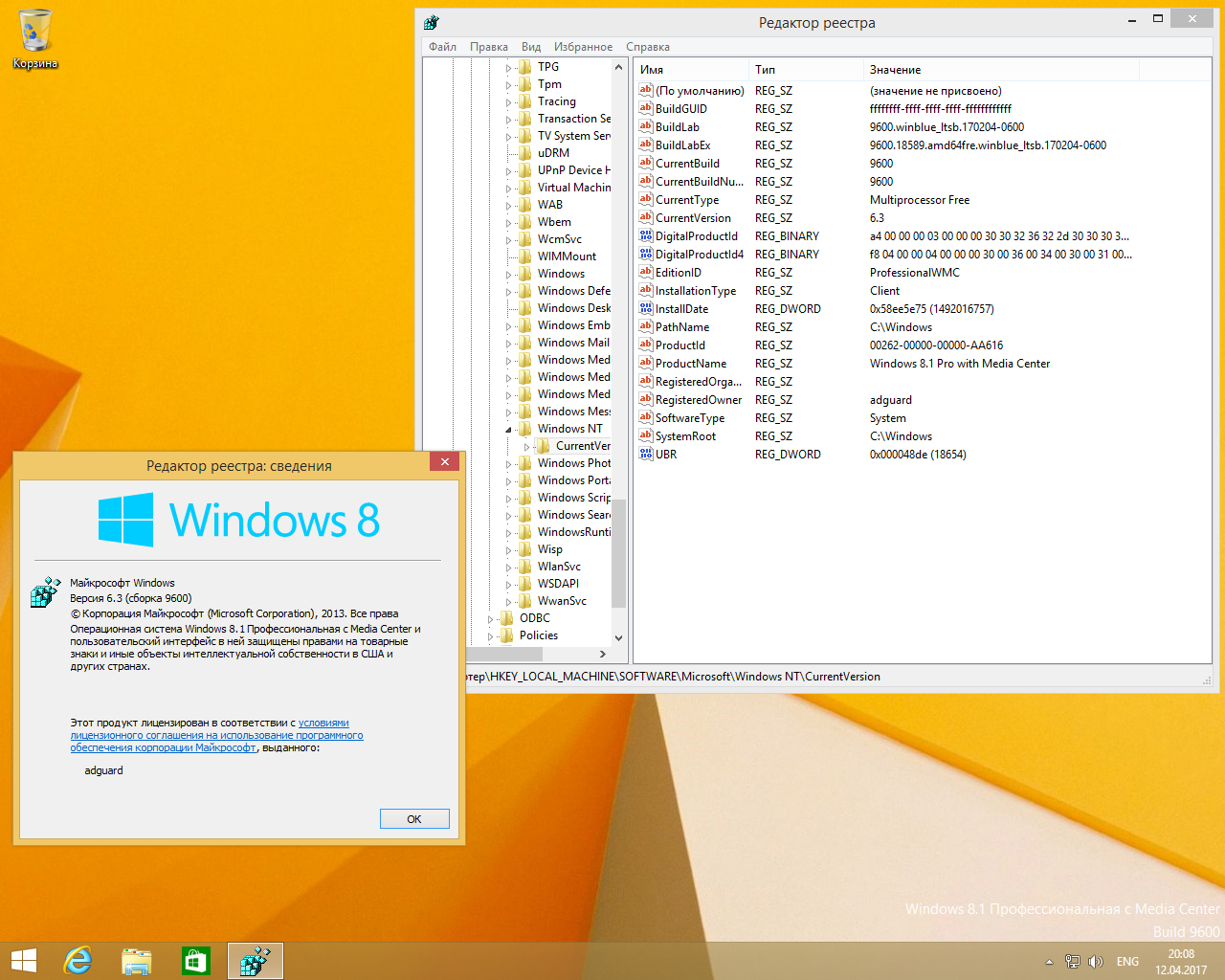Click the Windows NT folder icon
The height and width of the screenshot is (980, 1225).
point(524,428)
